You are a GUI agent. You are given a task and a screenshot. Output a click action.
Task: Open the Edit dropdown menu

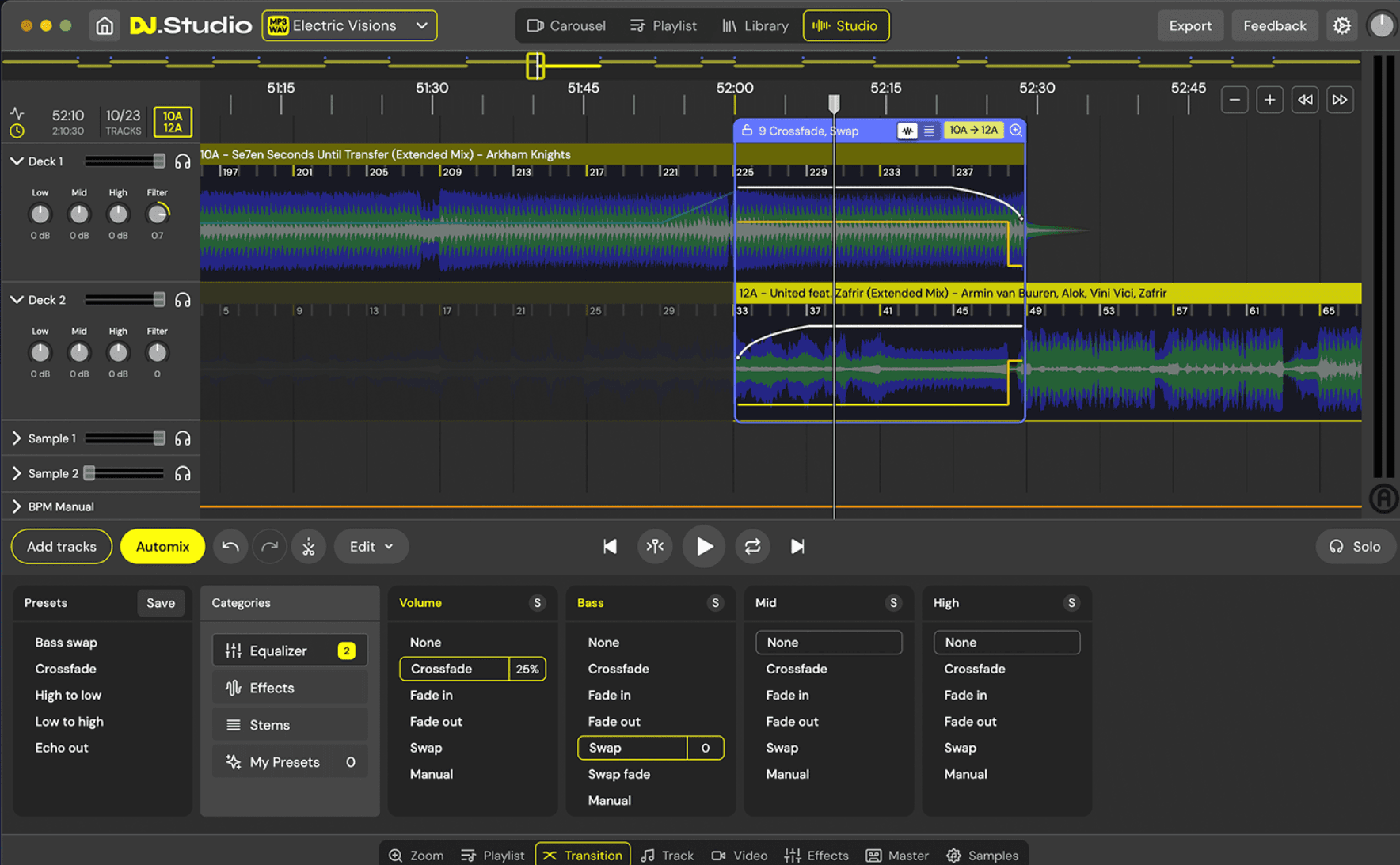click(371, 547)
